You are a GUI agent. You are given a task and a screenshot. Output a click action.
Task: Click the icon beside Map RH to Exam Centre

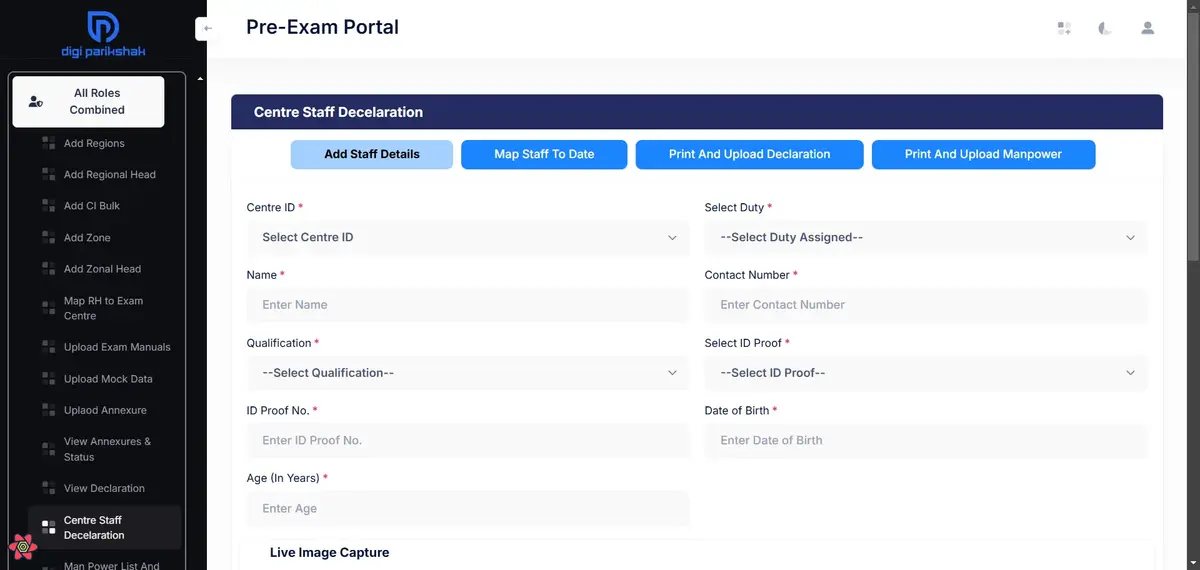click(x=48, y=308)
